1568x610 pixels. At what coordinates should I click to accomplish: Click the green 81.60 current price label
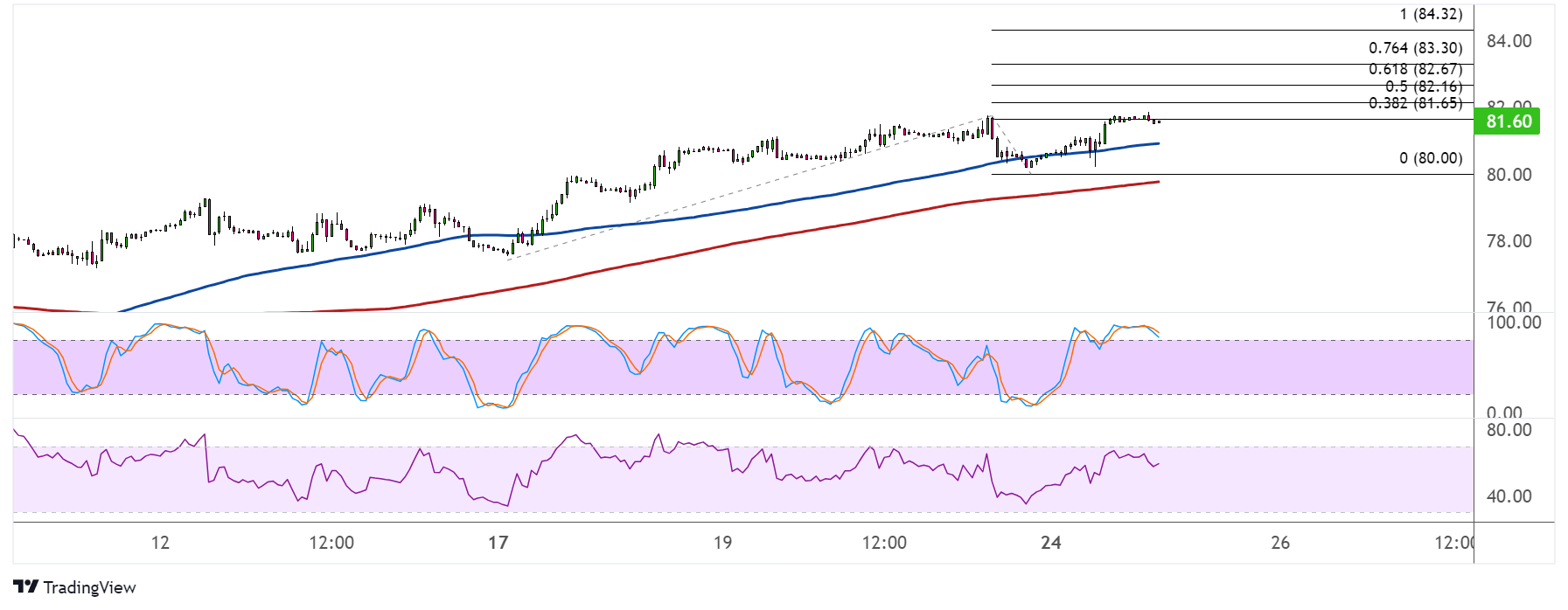[1508, 121]
